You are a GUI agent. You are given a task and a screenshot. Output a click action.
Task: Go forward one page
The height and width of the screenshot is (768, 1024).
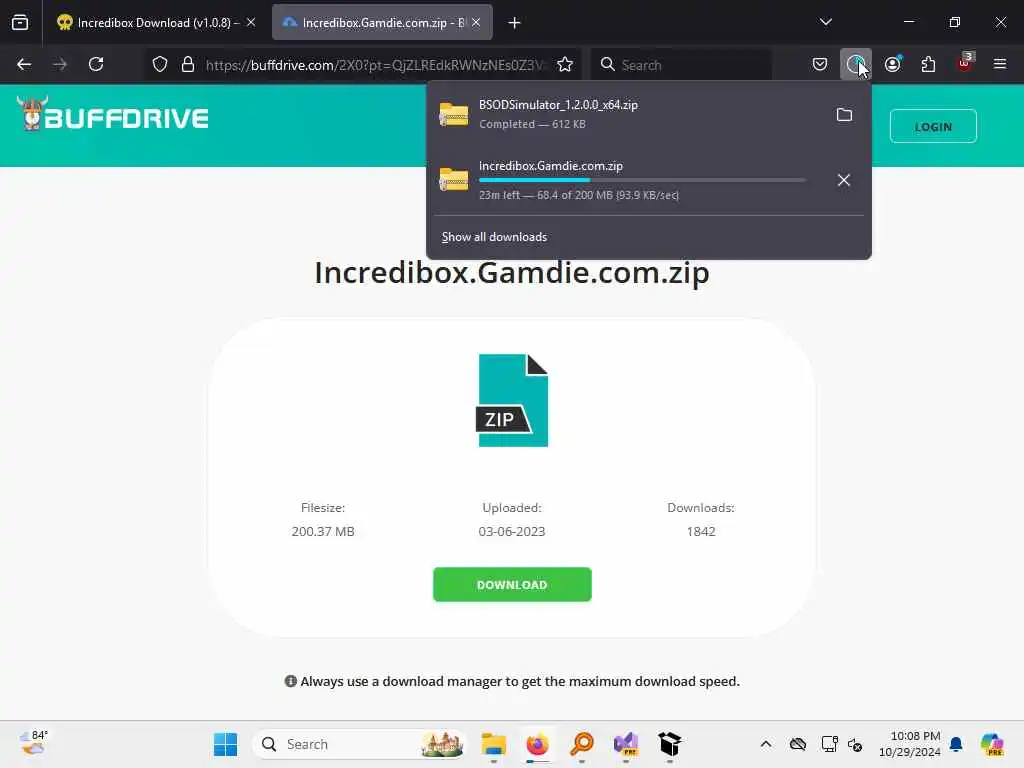pos(60,65)
